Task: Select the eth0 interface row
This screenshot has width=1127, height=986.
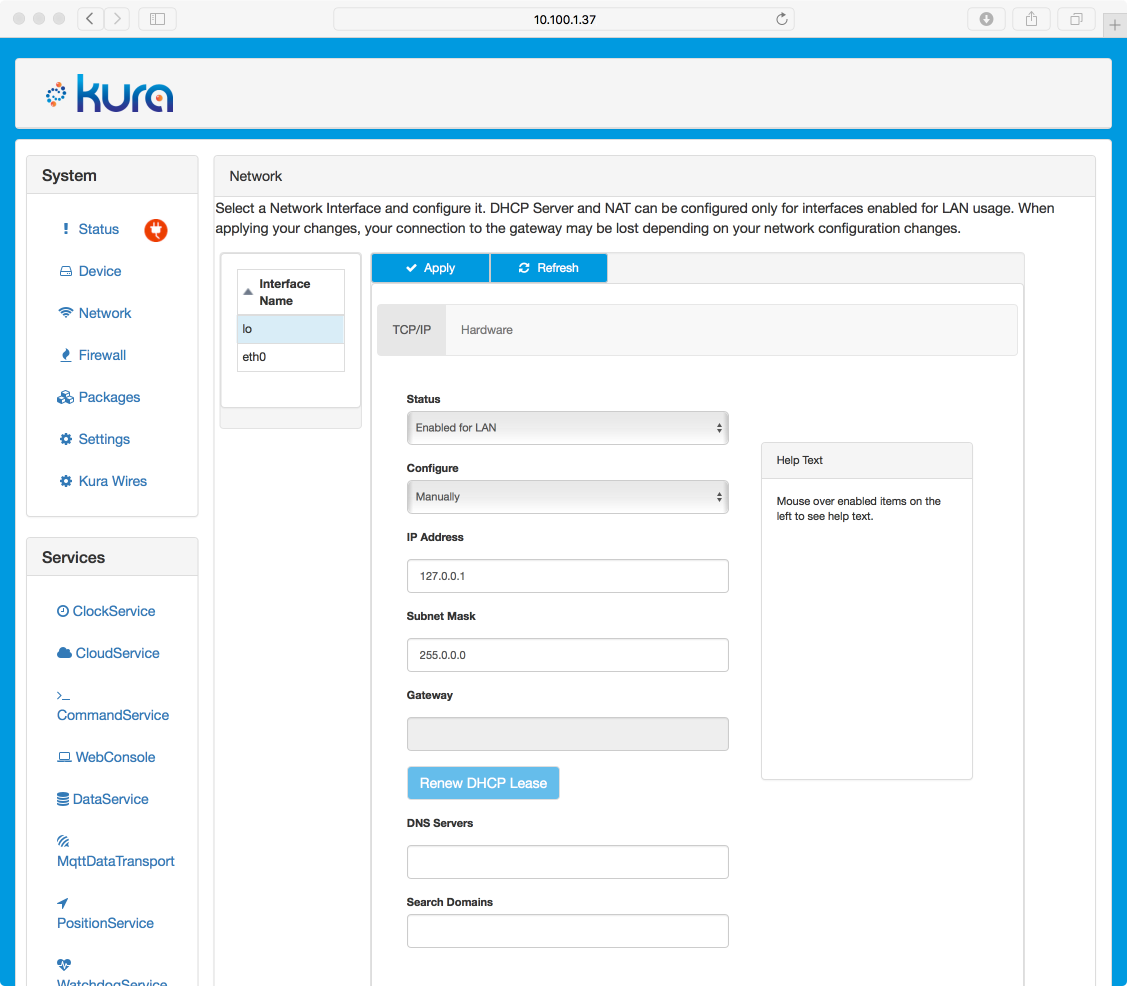Action: (290, 357)
